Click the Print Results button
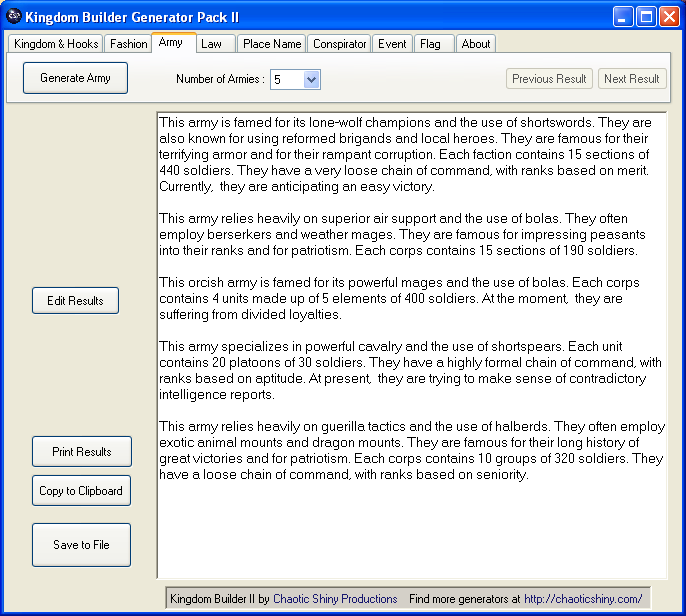 tap(82, 452)
